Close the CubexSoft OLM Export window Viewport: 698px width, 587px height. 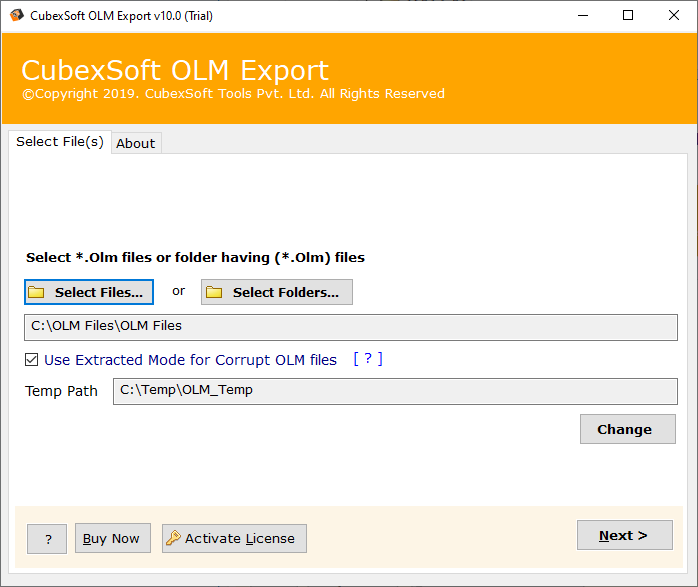tap(674, 15)
